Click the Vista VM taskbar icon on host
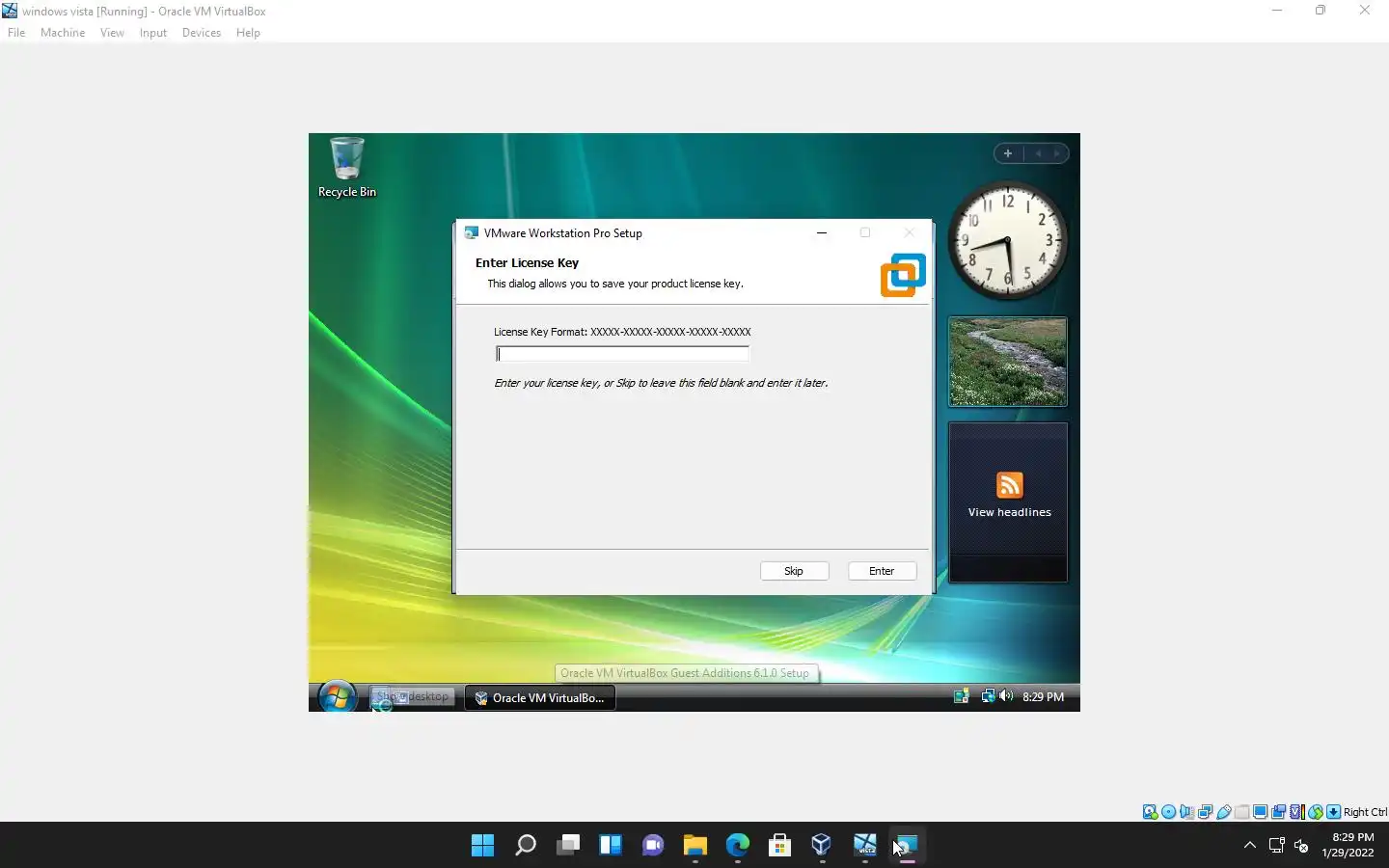This screenshot has height=868, width=1389. (x=865, y=846)
